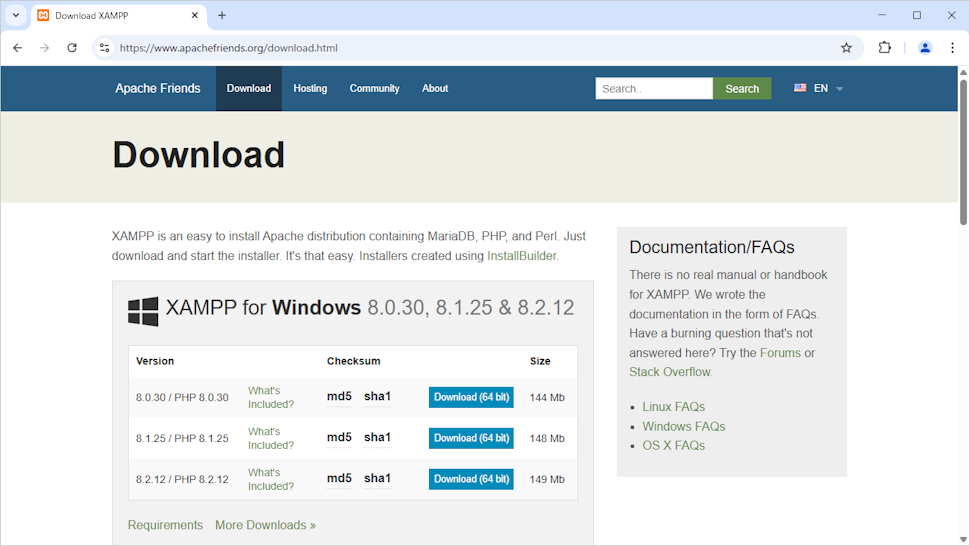
Task: Click the scrollbar down arrow
Action: click(x=963, y=540)
